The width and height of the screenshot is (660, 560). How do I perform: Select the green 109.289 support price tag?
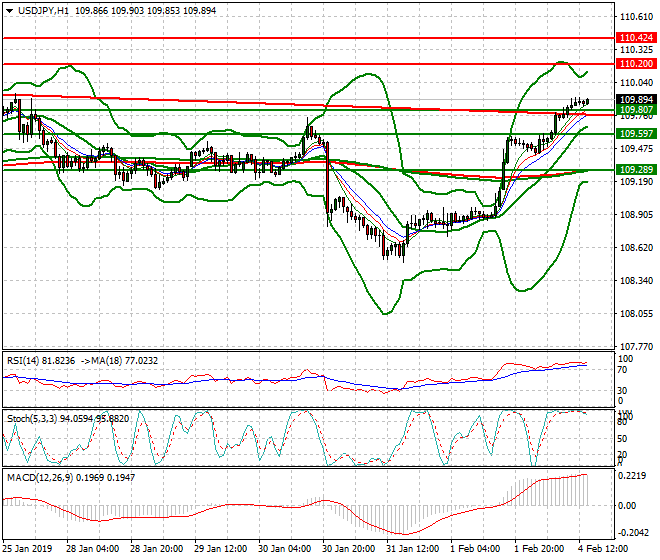click(x=636, y=170)
